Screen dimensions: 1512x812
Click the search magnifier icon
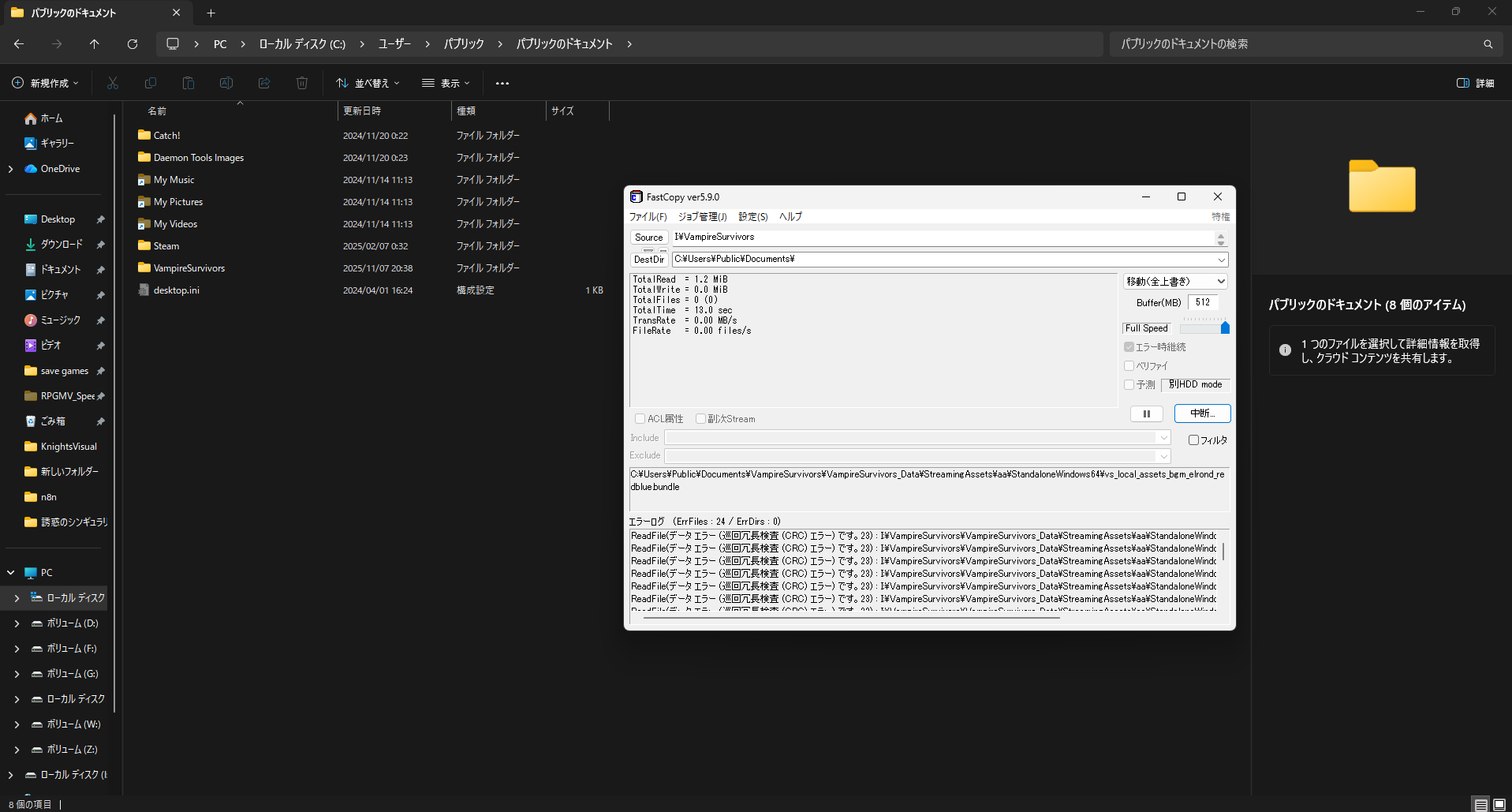(1488, 44)
